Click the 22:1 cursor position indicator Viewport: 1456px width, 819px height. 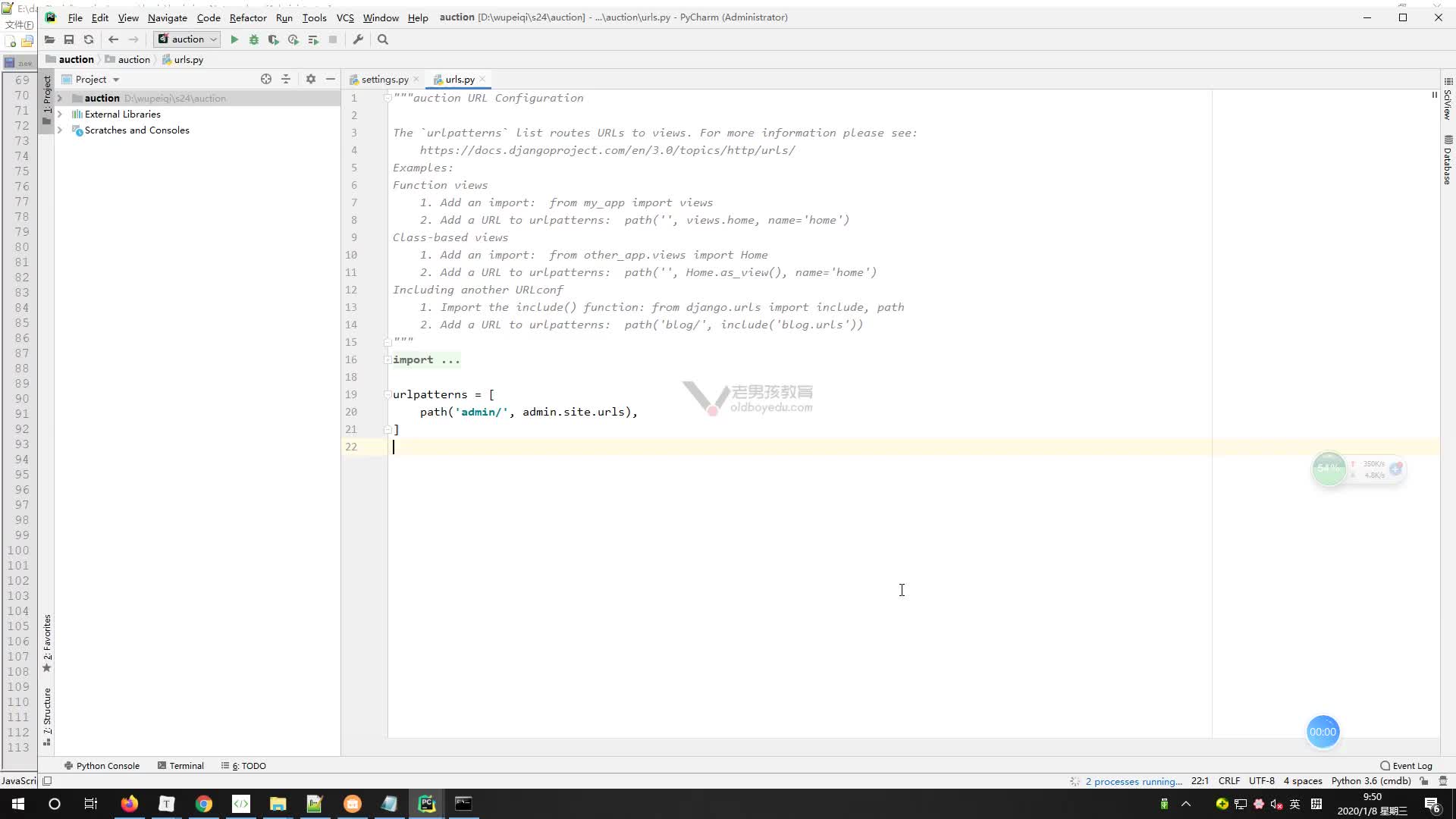1200,781
